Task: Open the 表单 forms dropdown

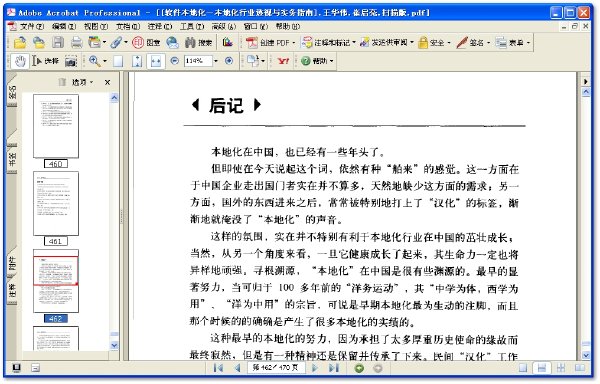Action: [x=513, y=42]
